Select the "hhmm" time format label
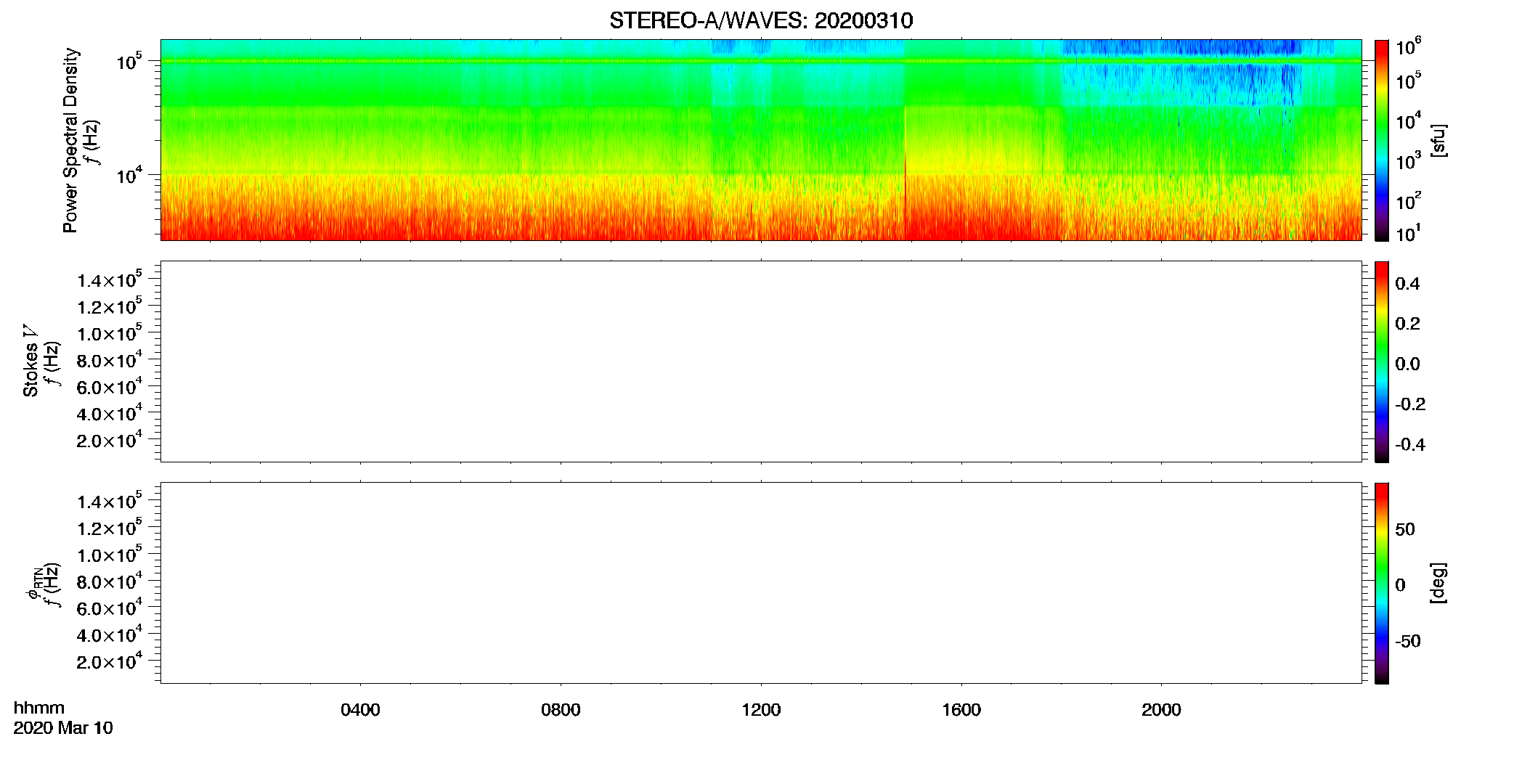The image size is (1522, 784). coord(39,708)
